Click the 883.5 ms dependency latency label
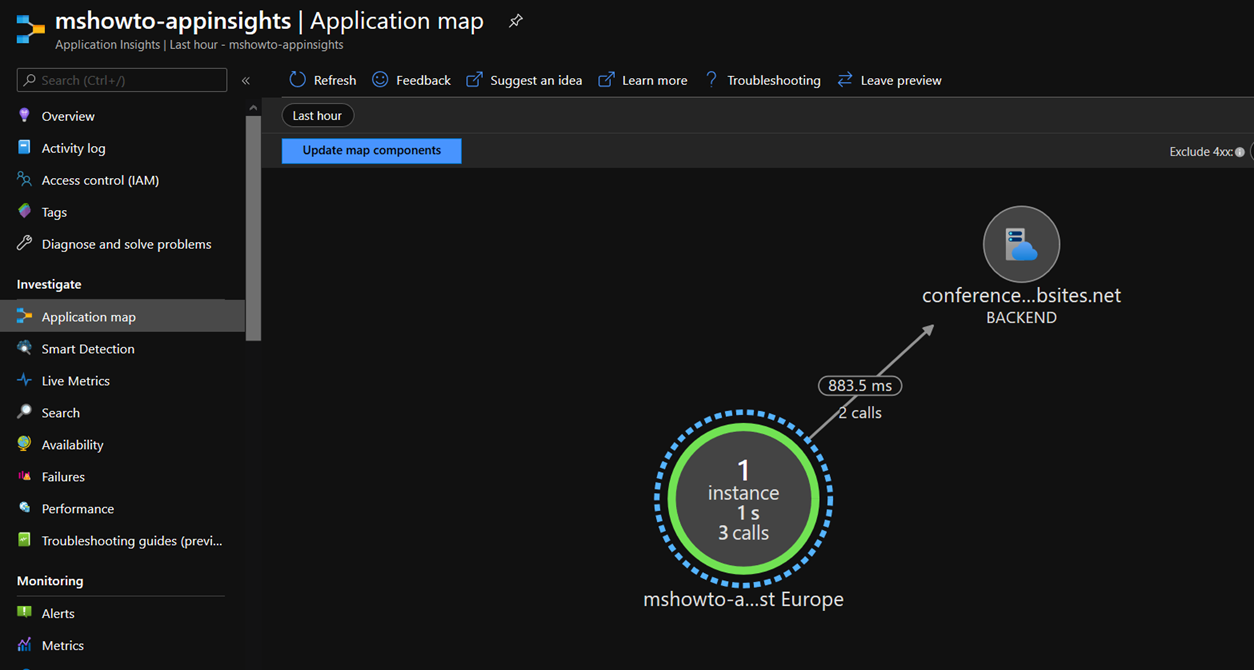1254x670 pixels. click(x=860, y=385)
